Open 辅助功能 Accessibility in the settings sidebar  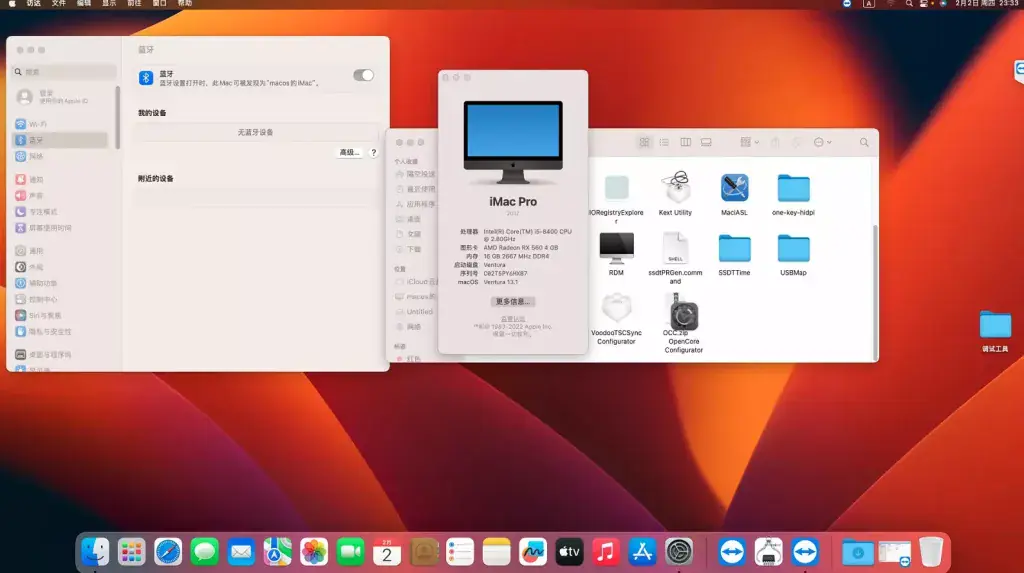point(60,283)
